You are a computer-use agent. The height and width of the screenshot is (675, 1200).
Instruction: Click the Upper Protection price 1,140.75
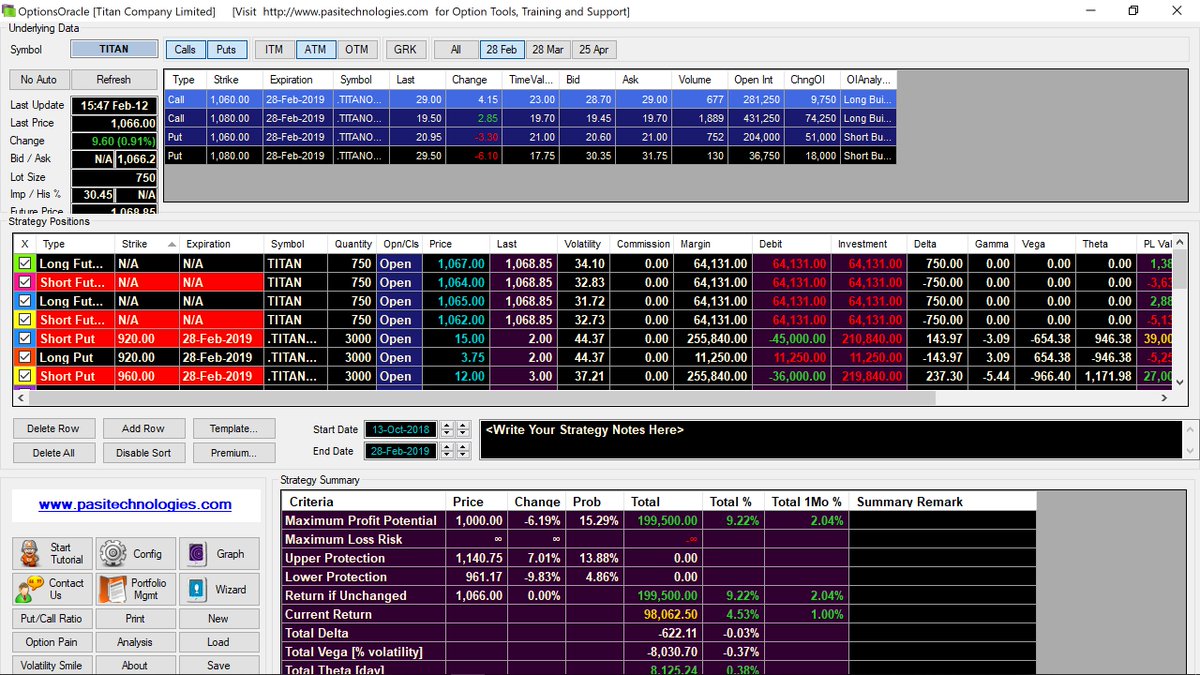click(477, 558)
